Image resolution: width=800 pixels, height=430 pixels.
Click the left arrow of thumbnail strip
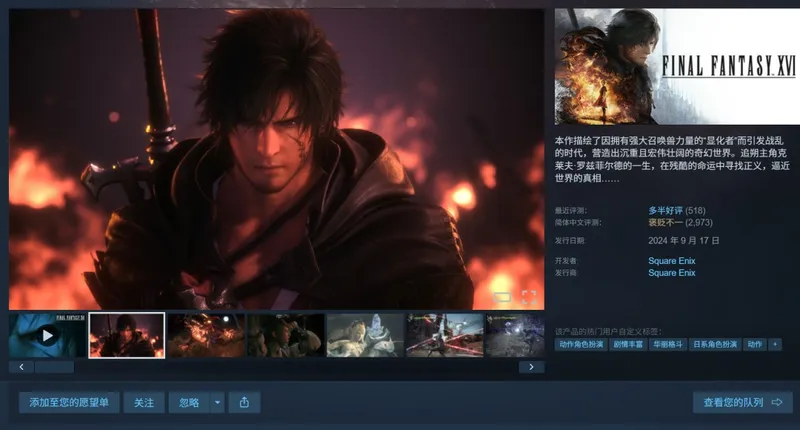click(21, 367)
